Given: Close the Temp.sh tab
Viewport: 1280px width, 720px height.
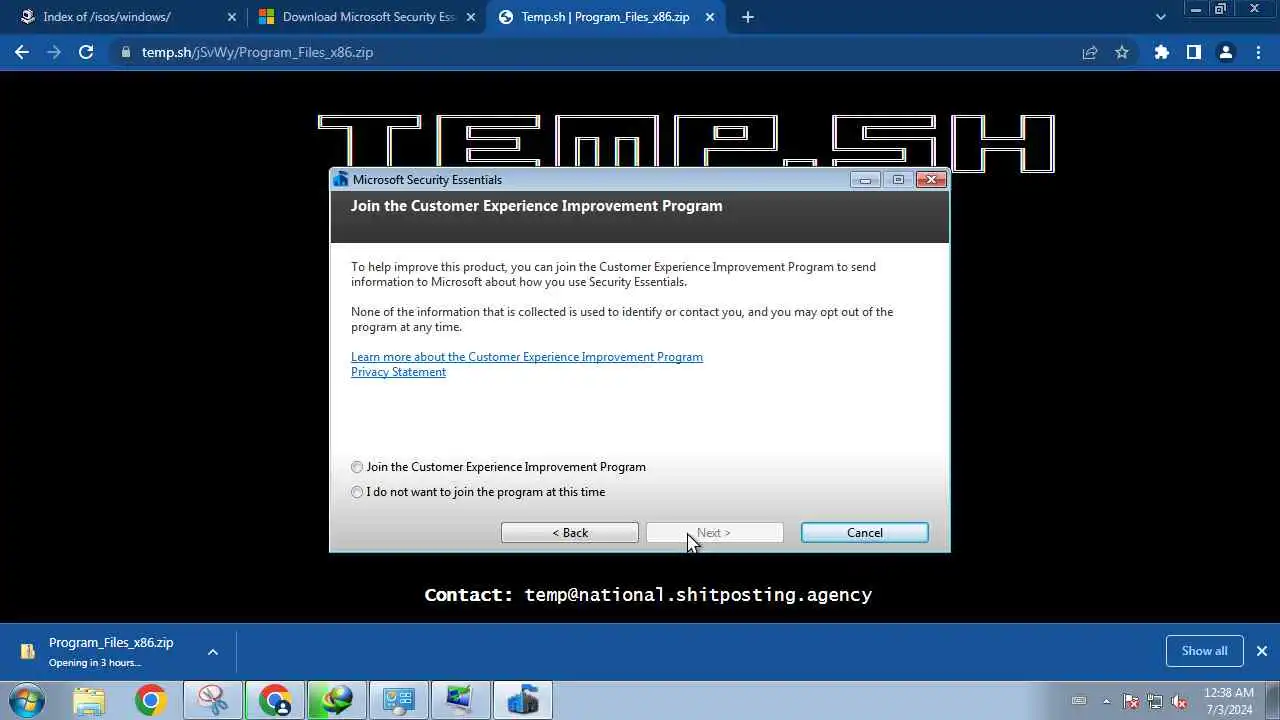Looking at the screenshot, I should 709,17.
